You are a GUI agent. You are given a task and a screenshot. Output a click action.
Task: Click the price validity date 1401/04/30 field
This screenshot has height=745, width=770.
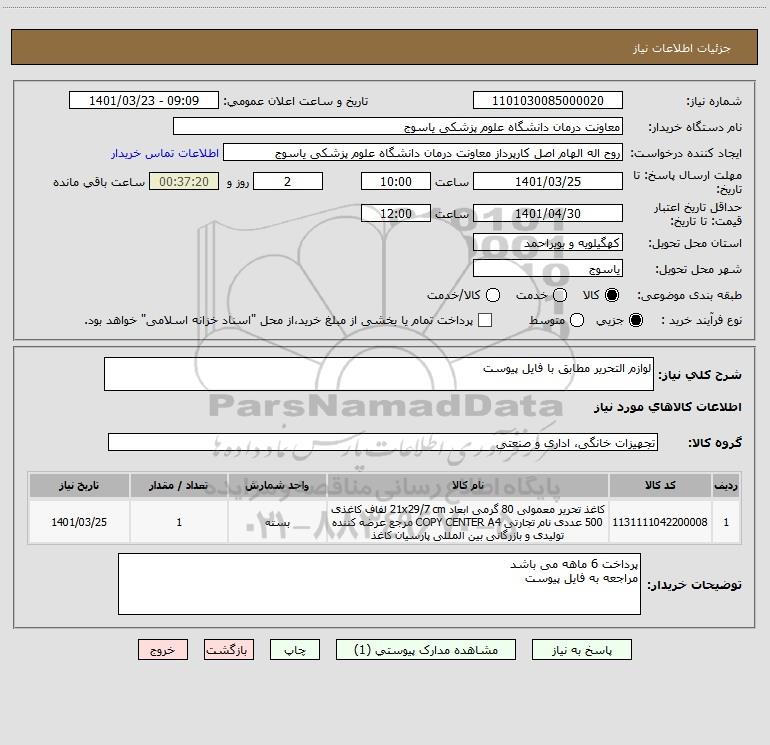pos(548,213)
